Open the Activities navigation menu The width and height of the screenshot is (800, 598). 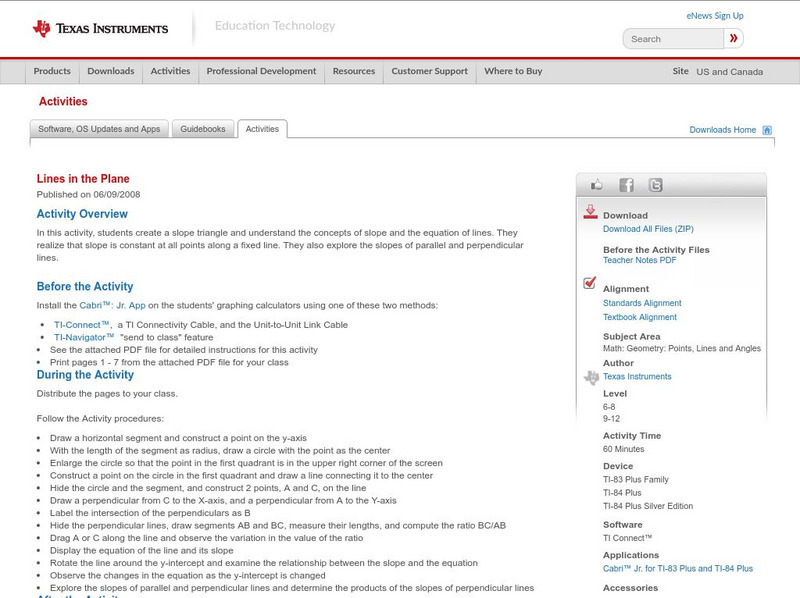pos(170,71)
